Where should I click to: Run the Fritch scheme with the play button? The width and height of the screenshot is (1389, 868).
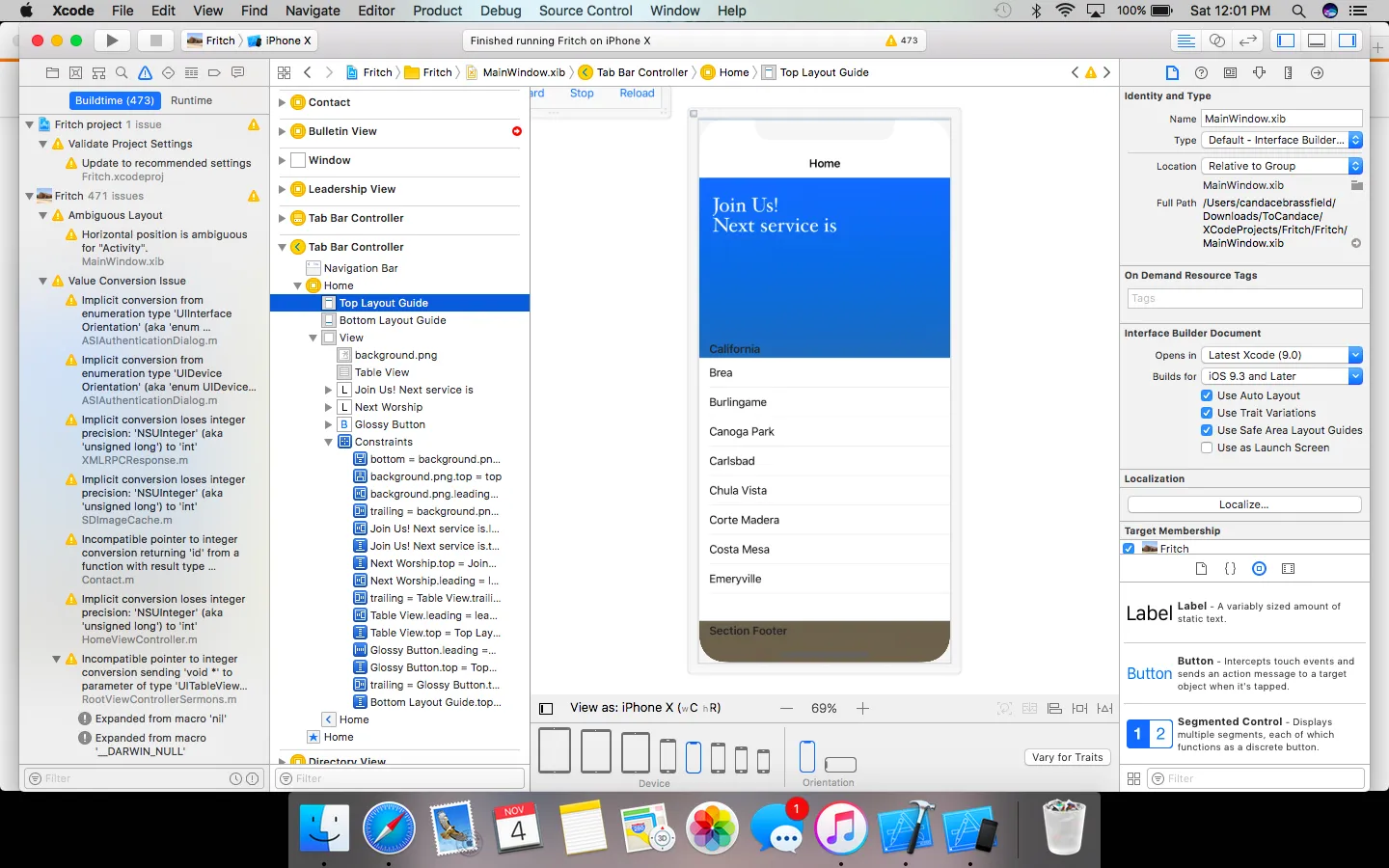pyautogui.click(x=112, y=41)
